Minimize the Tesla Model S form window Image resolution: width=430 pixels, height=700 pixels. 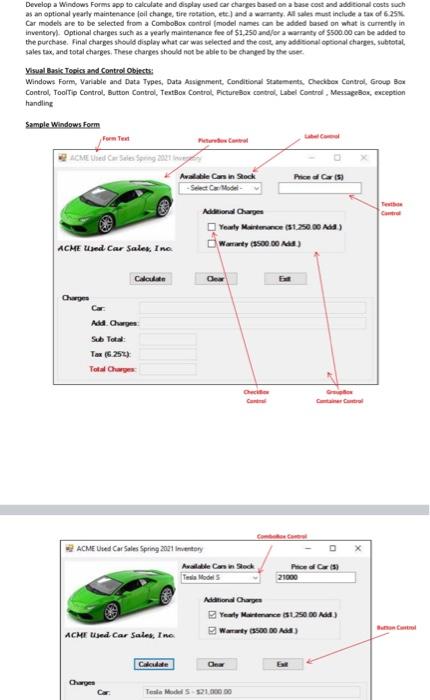tap(308, 548)
